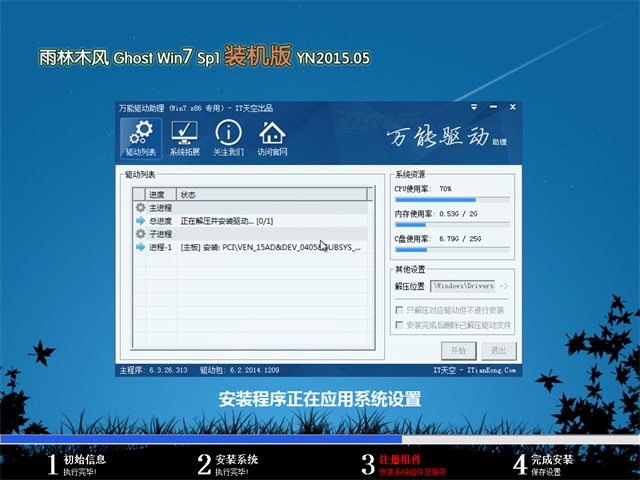Click the 子进程 gear icon
This screenshot has height=480, width=640.
tap(140, 234)
